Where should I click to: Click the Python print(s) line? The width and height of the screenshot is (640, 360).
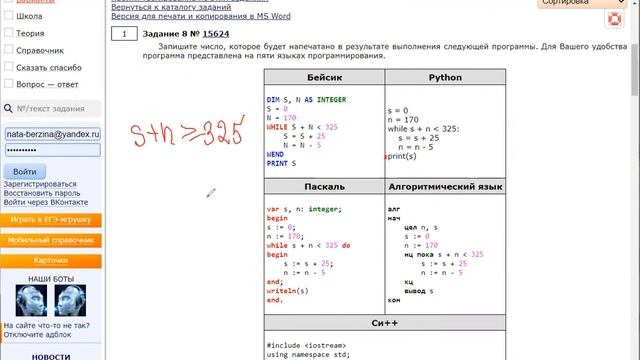(402, 156)
